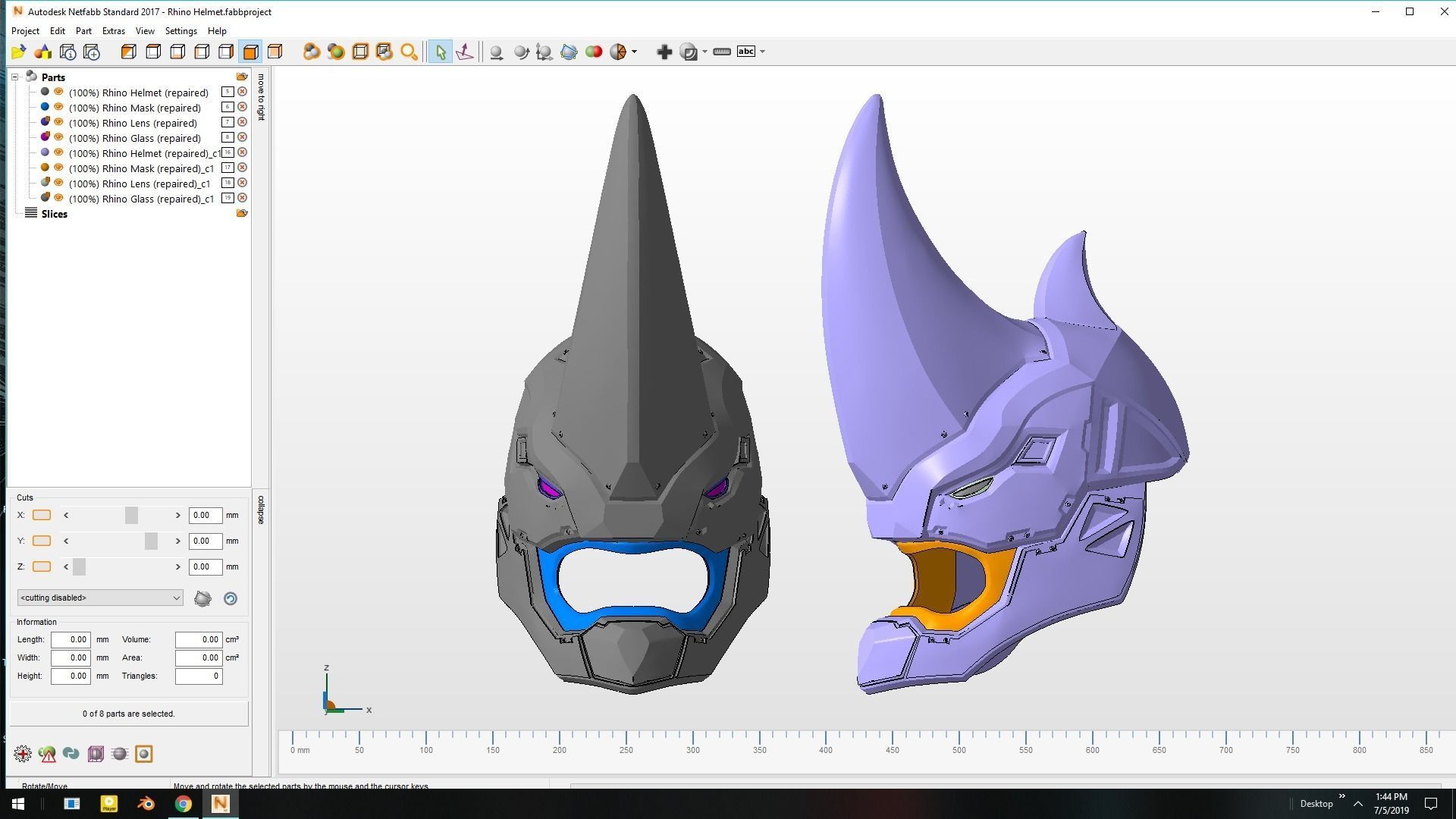Collapse the Parts tree node
The image size is (1456, 819).
coord(14,77)
